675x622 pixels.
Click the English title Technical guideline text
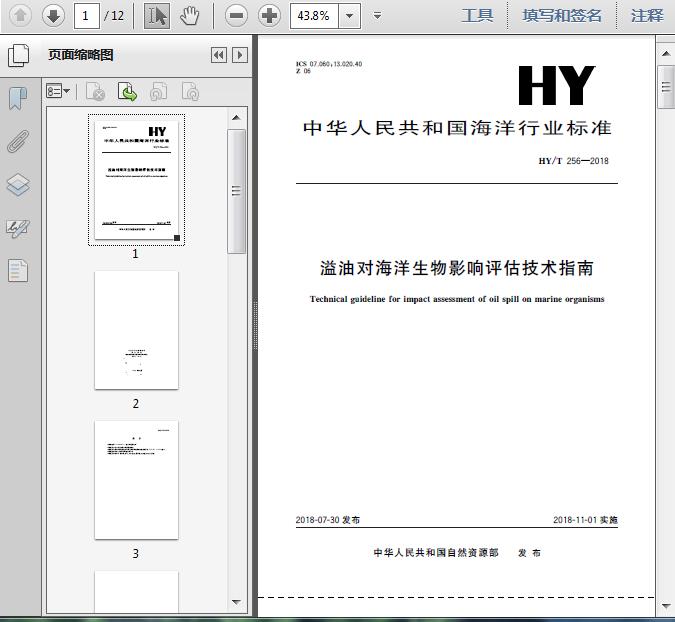(x=457, y=299)
